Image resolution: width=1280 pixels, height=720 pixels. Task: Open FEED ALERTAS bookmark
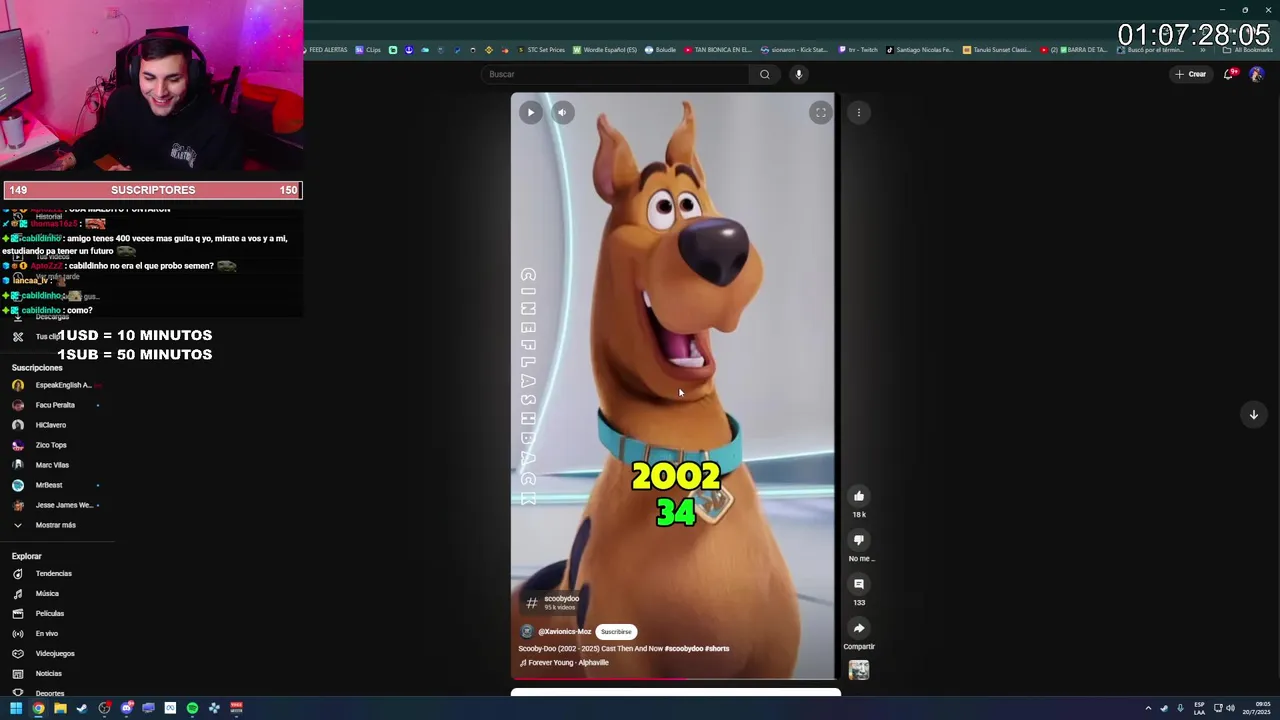[x=326, y=50]
